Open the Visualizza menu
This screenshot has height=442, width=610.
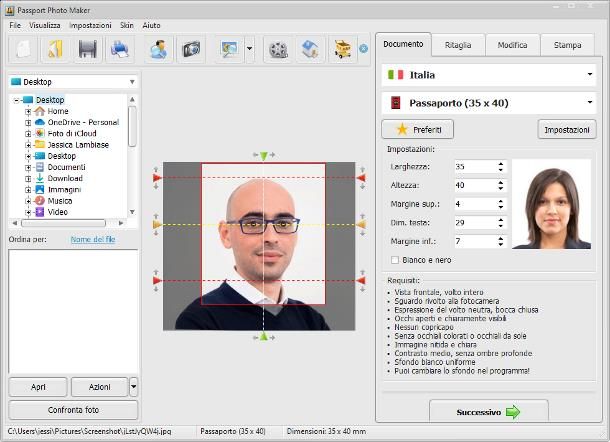pos(45,25)
